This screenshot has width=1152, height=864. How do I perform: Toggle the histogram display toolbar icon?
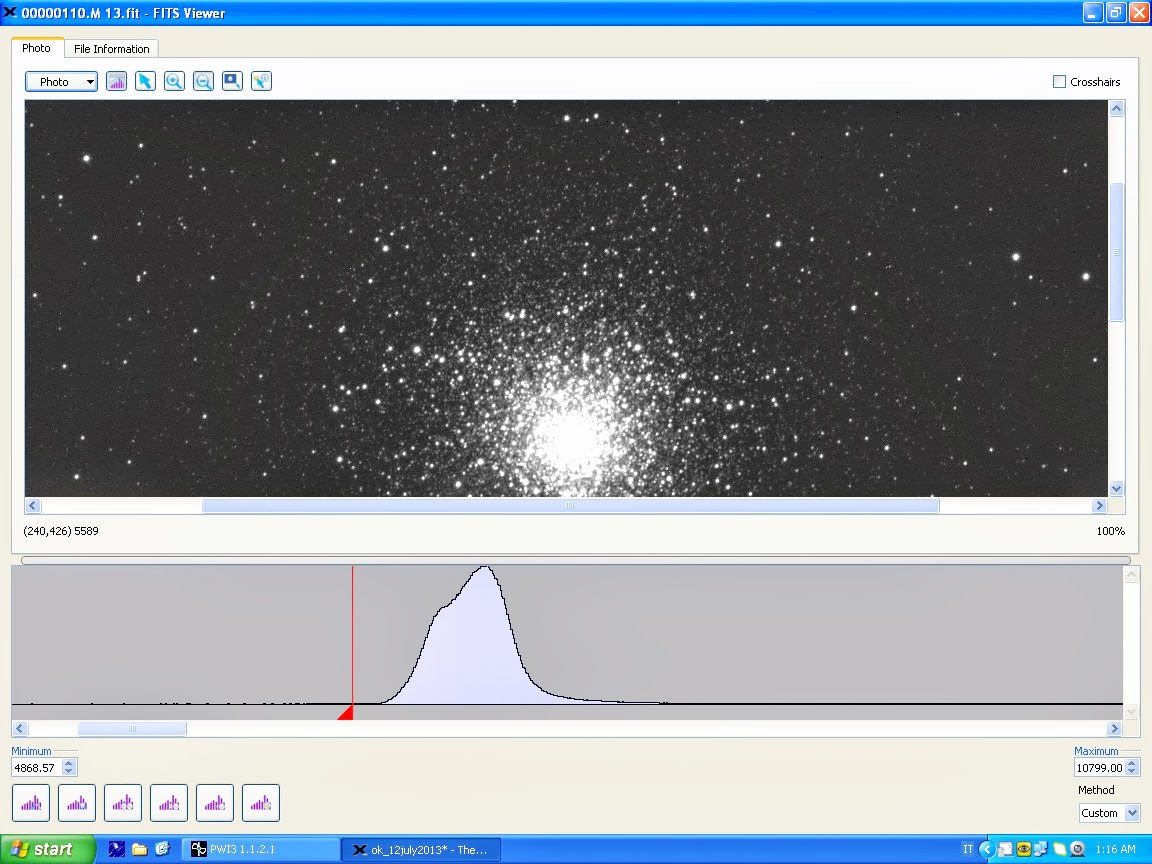click(x=116, y=82)
